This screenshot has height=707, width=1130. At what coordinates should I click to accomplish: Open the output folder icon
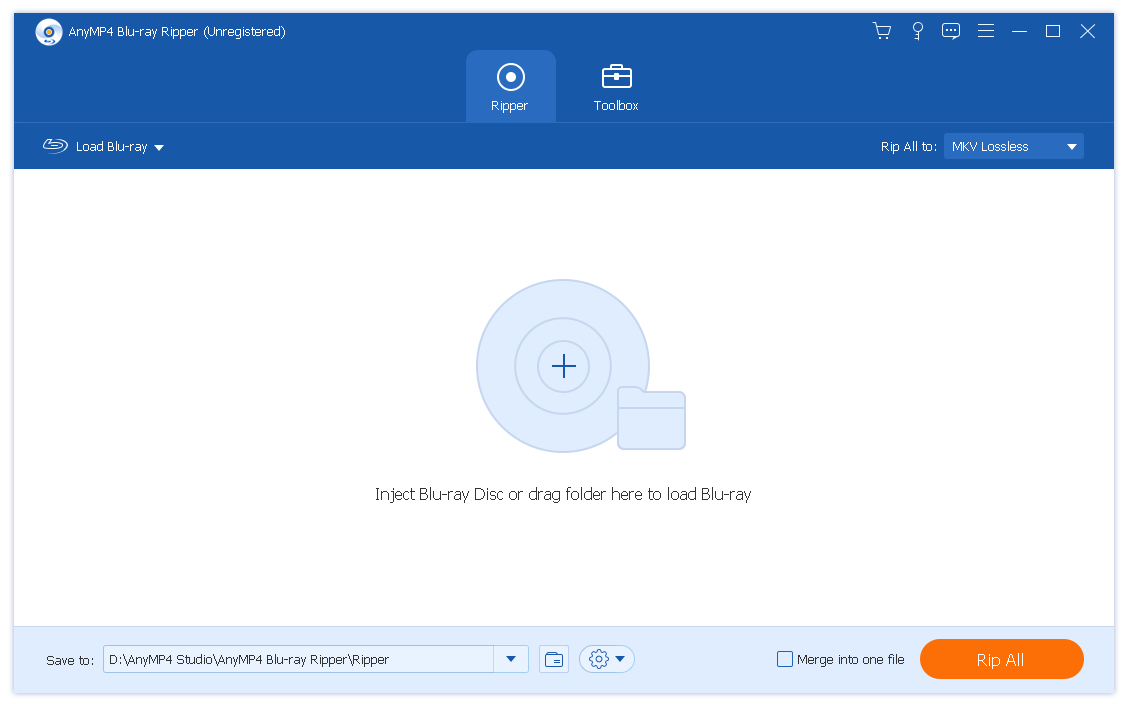[553, 659]
